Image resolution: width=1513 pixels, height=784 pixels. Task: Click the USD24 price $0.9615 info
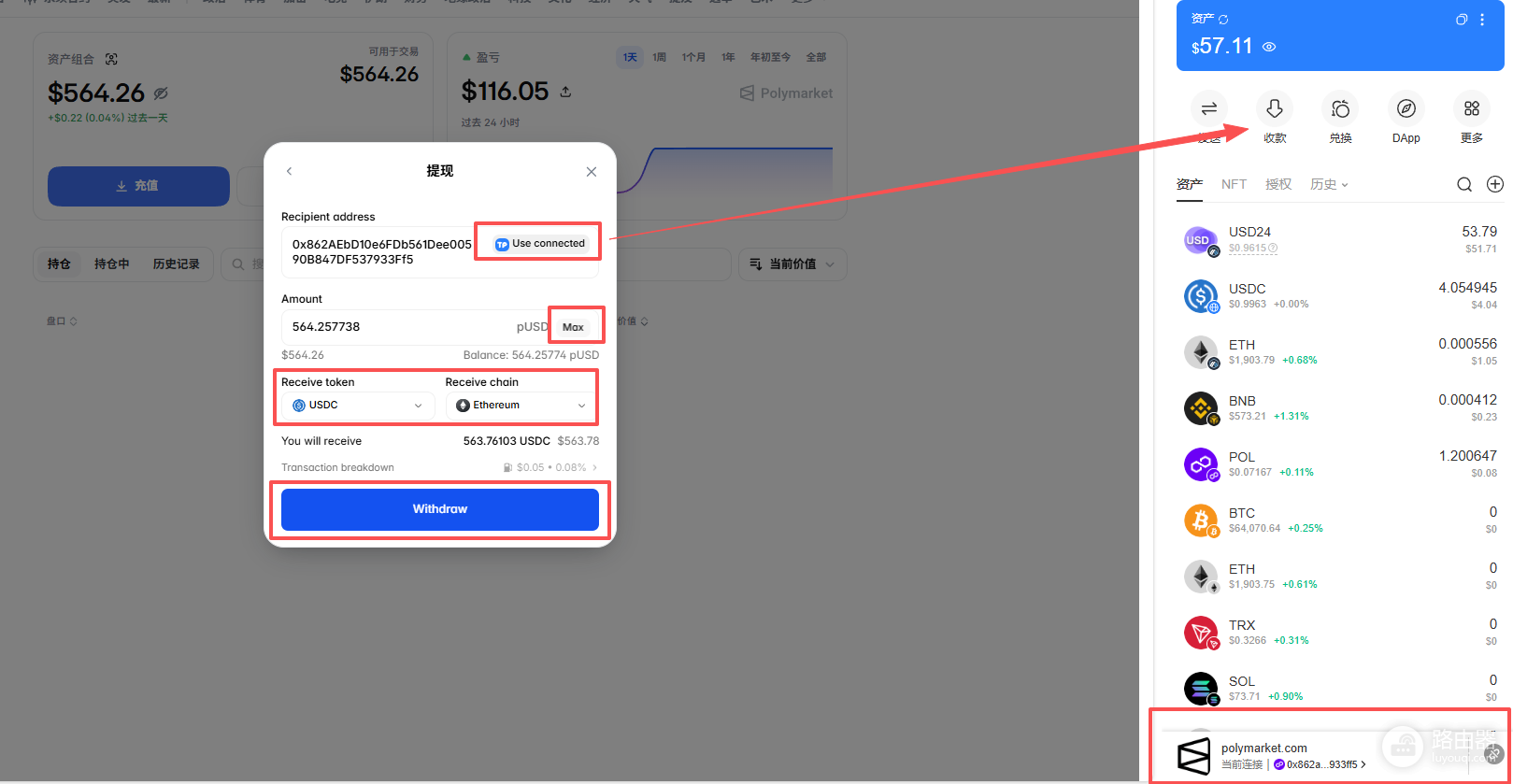(x=1252, y=249)
